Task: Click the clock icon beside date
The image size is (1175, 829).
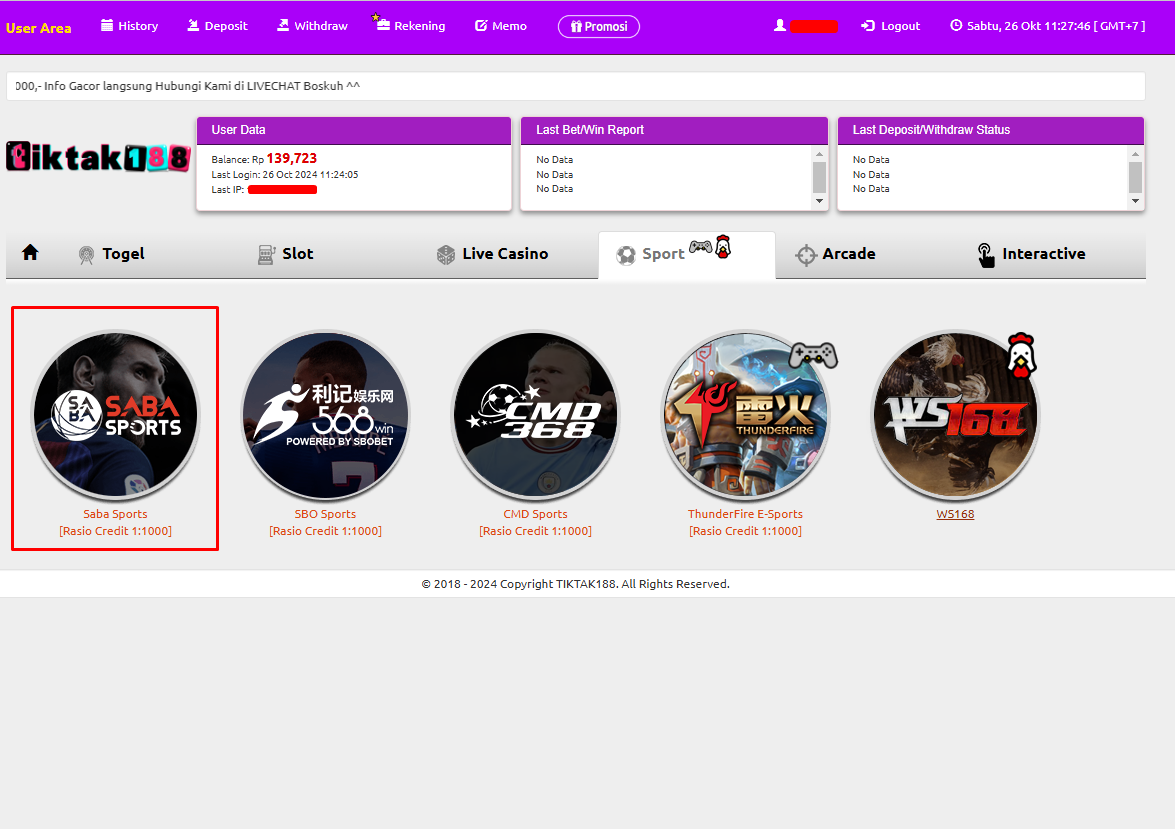Action: click(x=956, y=25)
